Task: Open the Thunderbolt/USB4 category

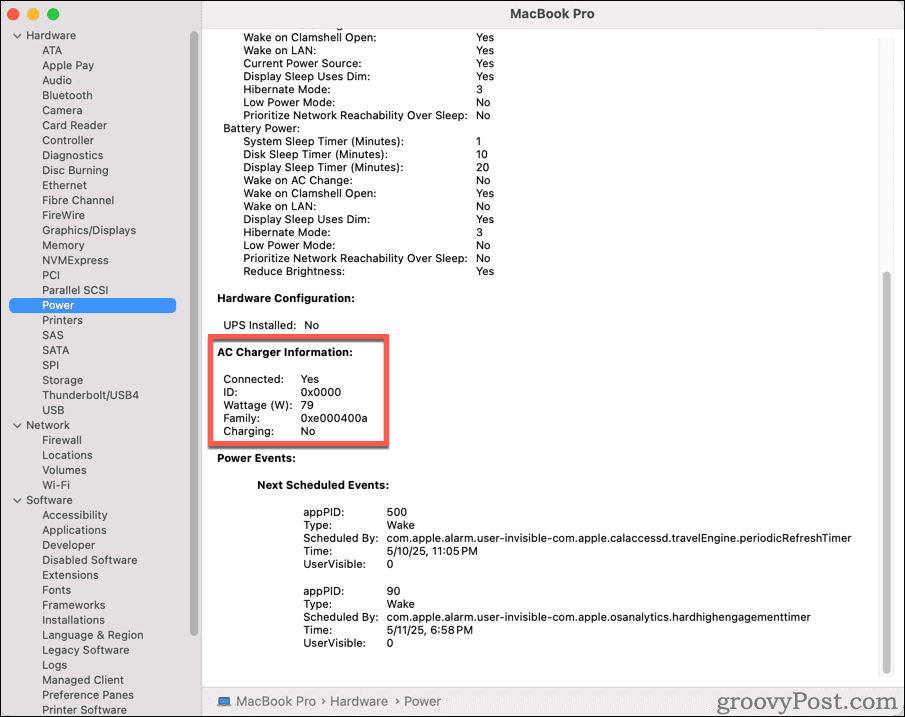Action: [91, 395]
